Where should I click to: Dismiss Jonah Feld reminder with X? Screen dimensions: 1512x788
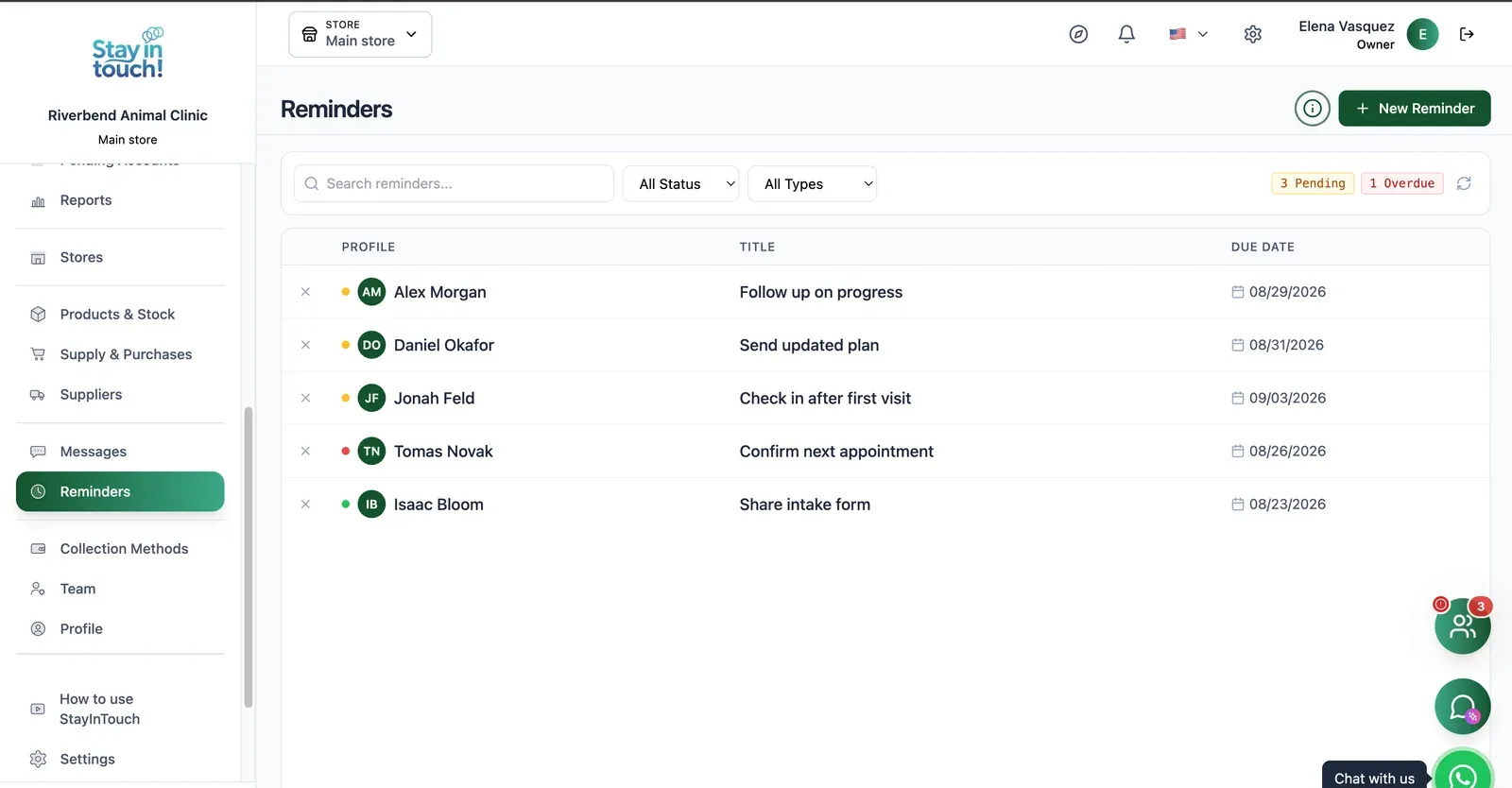coord(305,398)
